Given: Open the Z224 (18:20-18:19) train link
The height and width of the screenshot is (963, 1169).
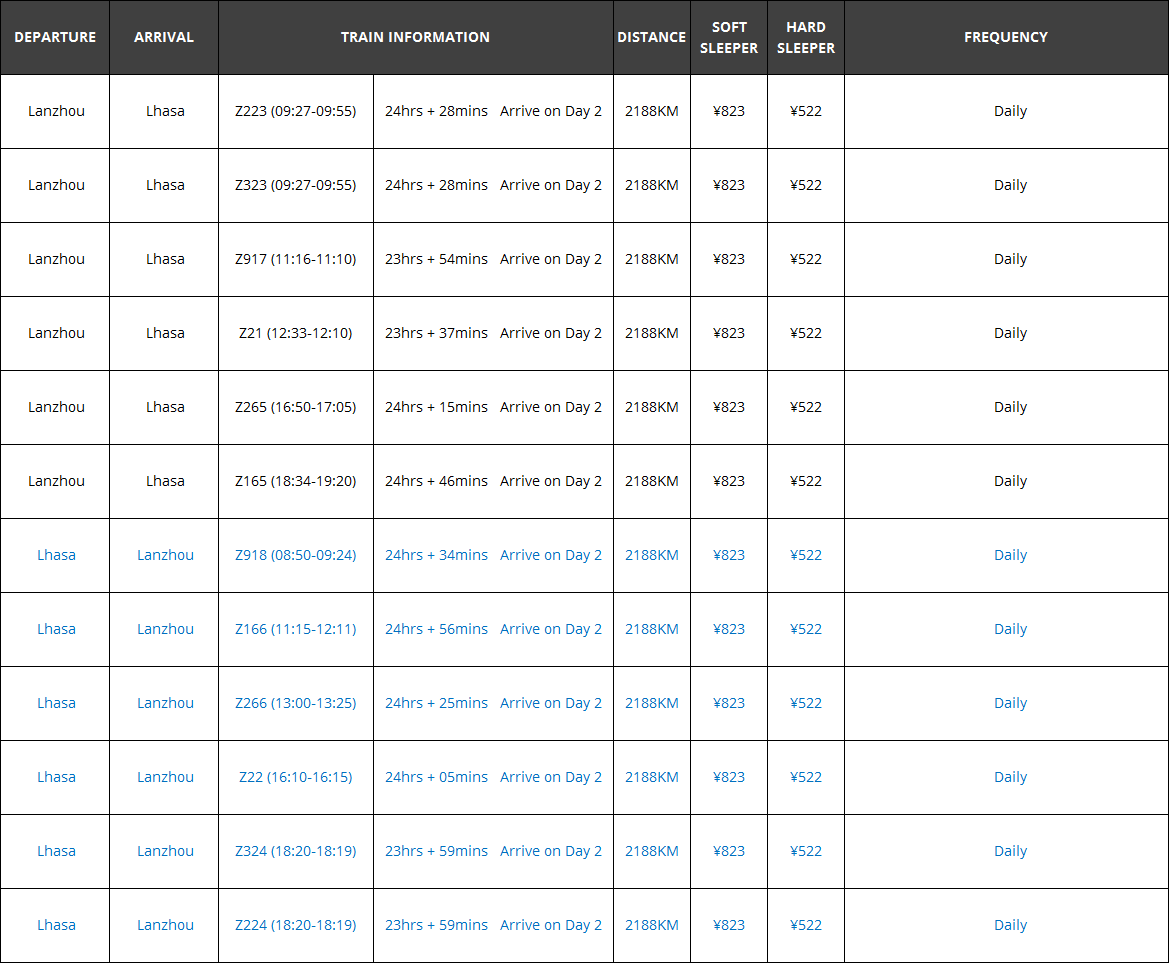Looking at the screenshot, I should click(x=295, y=925).
